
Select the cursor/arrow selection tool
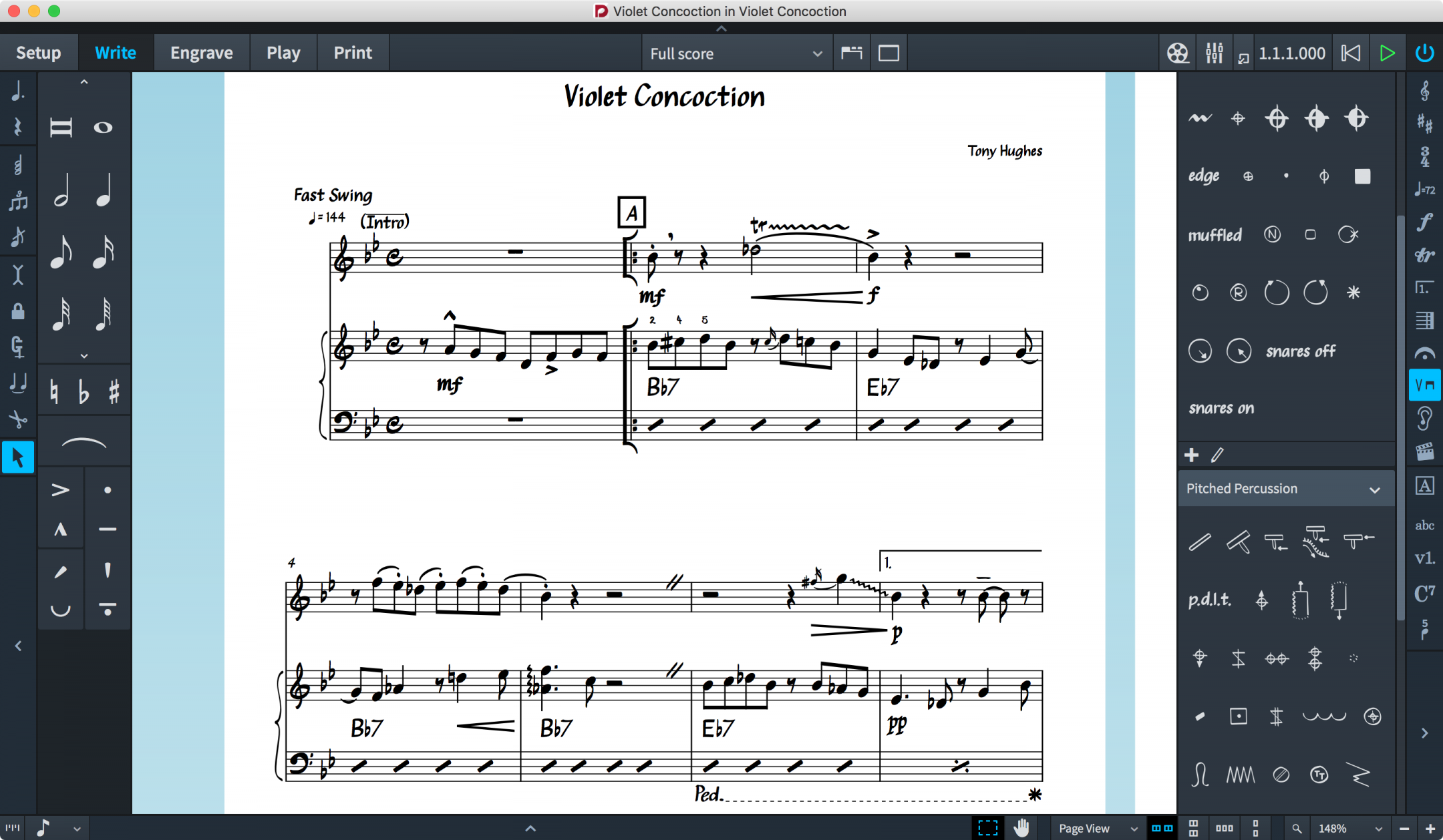click(18, 456)
